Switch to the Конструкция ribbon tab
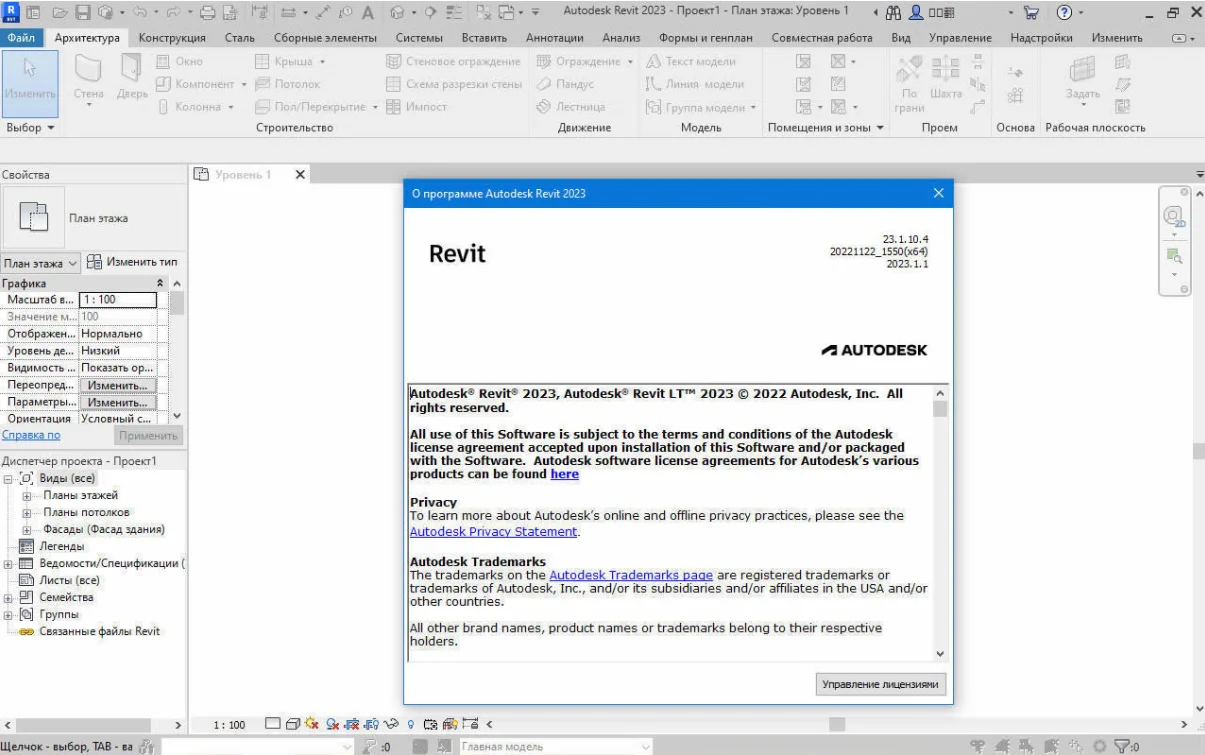This screenshot has height=755, width=1205. [x=172, y=38]
